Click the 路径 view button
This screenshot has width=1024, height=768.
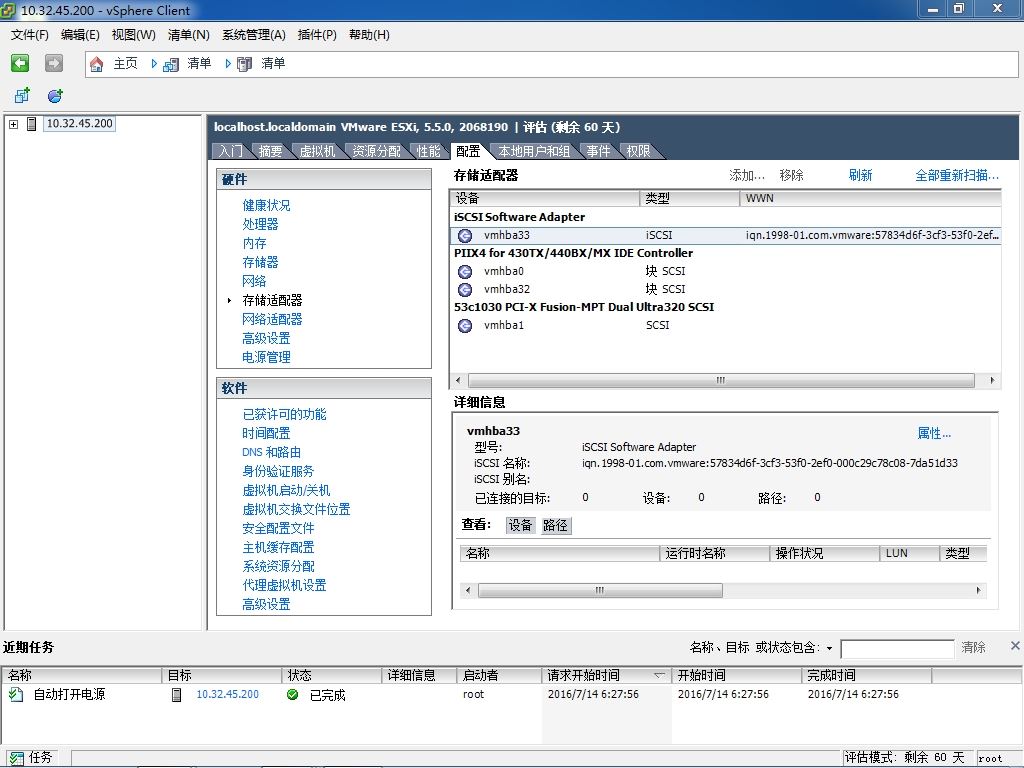pyautogui.click(x=555, y=525)
